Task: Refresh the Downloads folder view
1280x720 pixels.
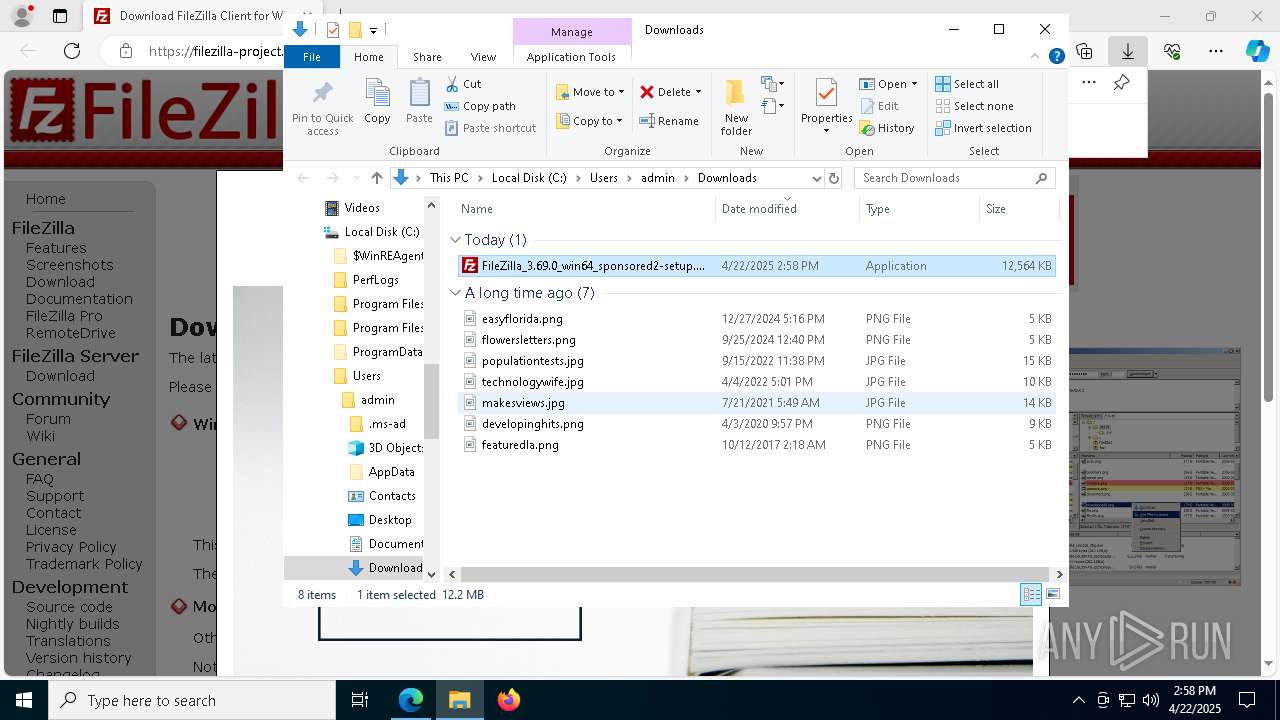Action: tap(834, 178)
